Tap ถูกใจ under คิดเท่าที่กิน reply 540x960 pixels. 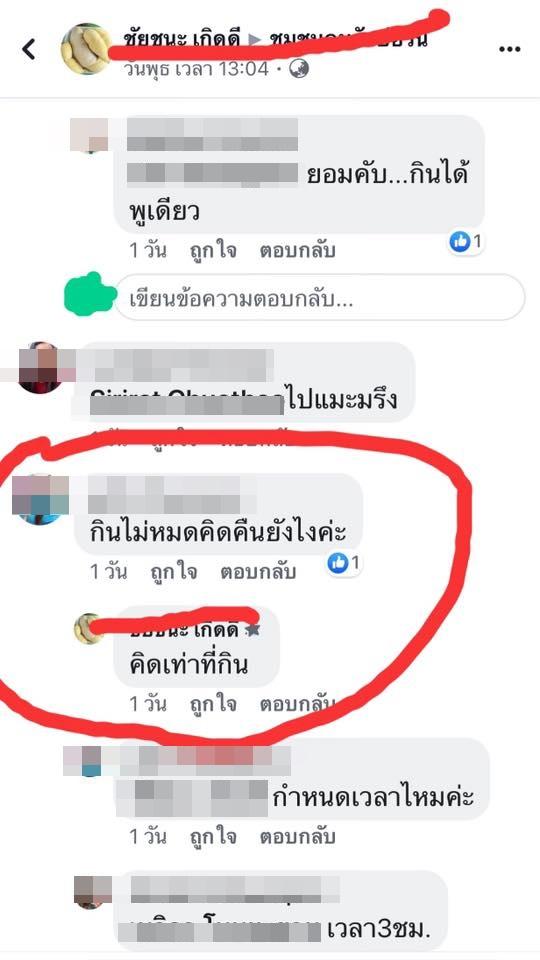212,704
